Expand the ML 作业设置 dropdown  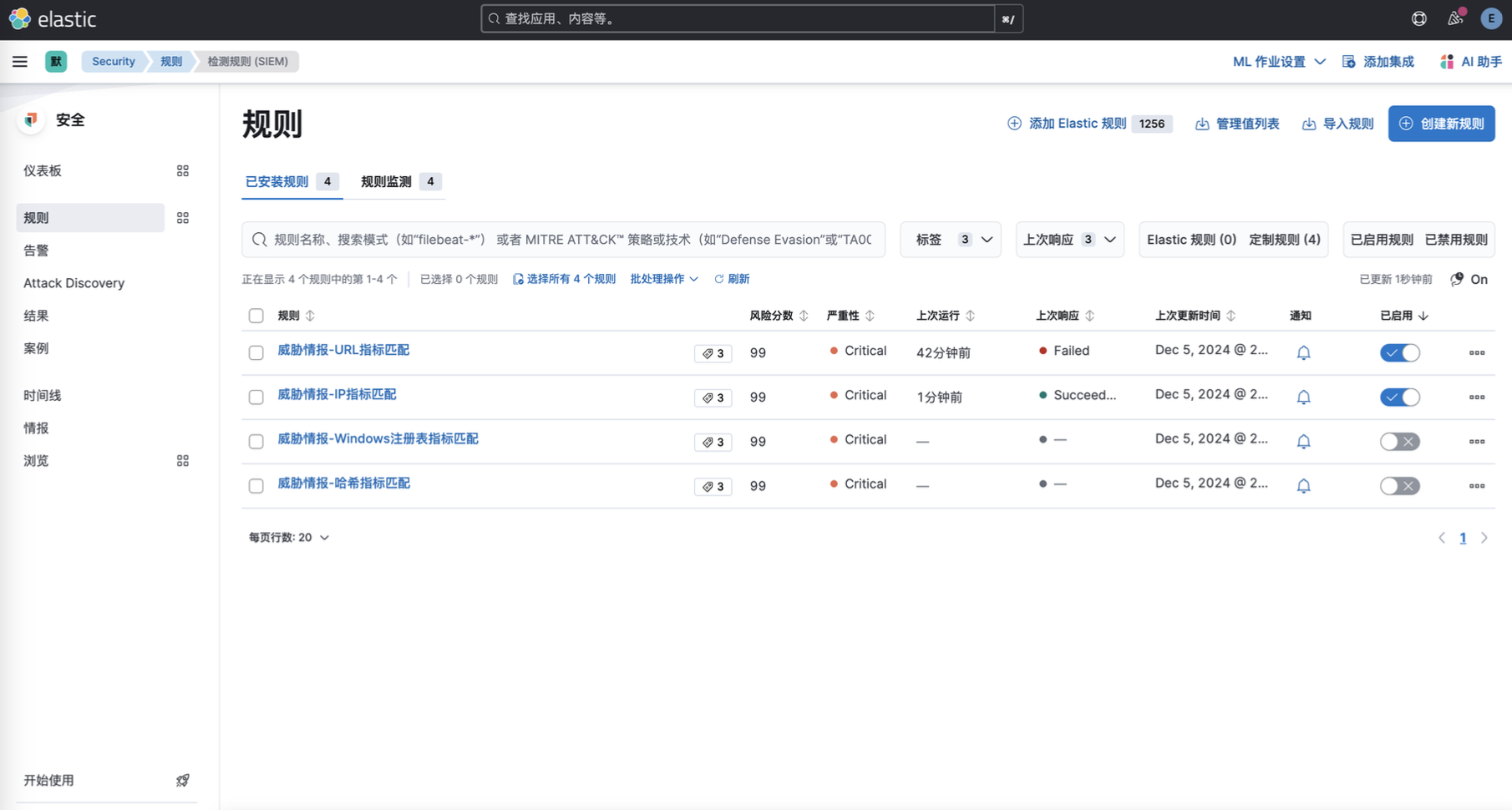coord(1279,62)
